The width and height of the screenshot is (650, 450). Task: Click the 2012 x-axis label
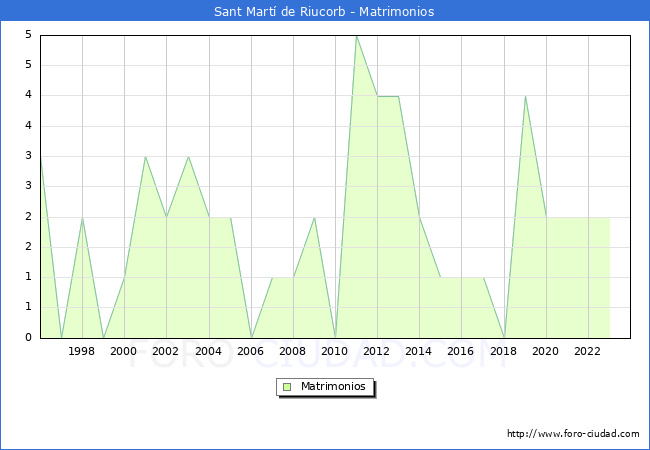click(376, 351)
